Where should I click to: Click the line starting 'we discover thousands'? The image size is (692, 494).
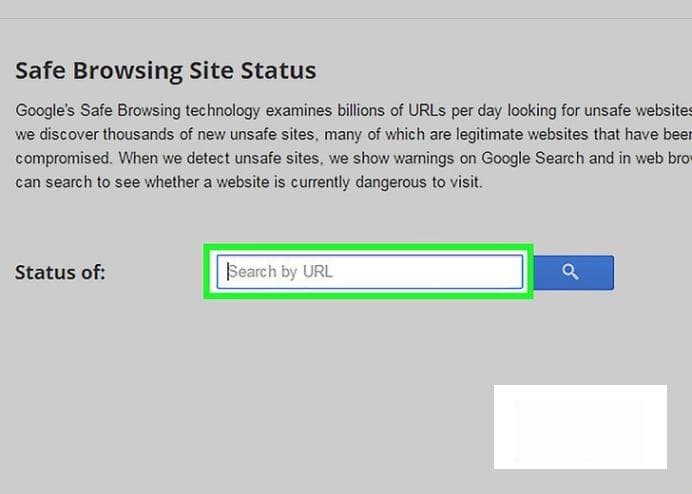coord(354,134)
